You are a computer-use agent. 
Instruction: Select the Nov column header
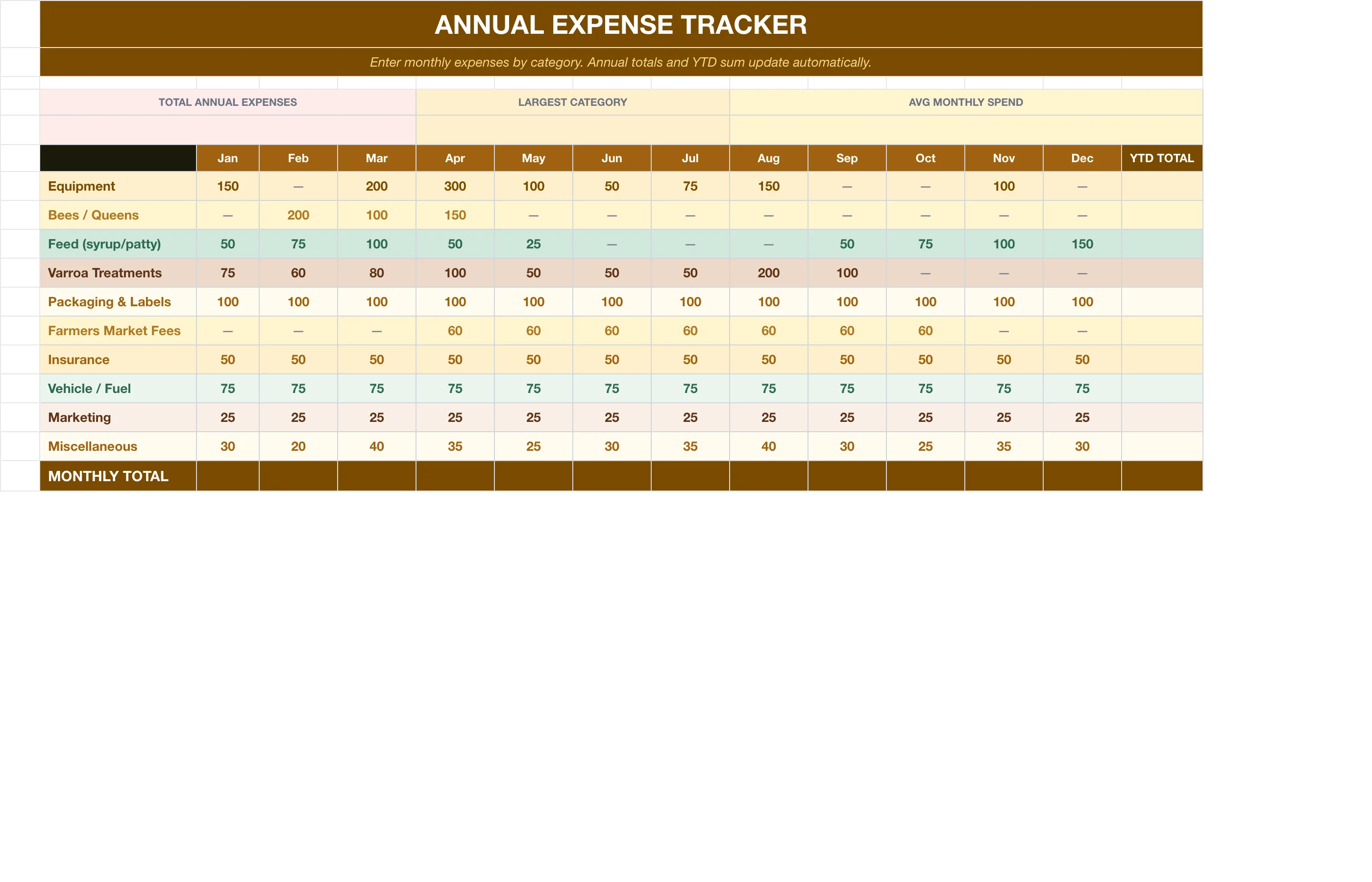1004,158
